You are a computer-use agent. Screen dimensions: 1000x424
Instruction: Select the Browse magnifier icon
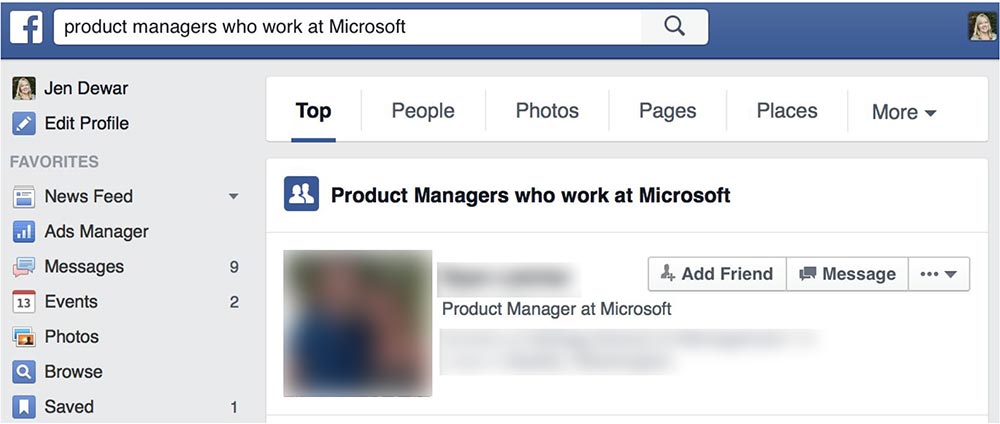[24, 372]
